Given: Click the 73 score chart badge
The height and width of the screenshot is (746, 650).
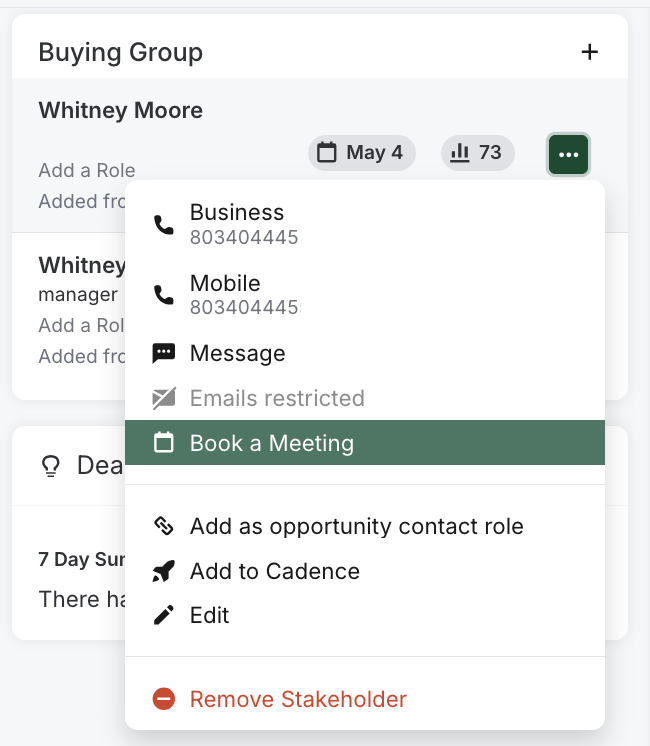Looking at the screenshot, I should click(477, 153).
